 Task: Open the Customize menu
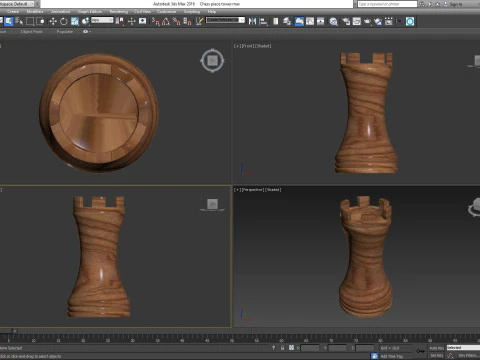pos(166,12)
